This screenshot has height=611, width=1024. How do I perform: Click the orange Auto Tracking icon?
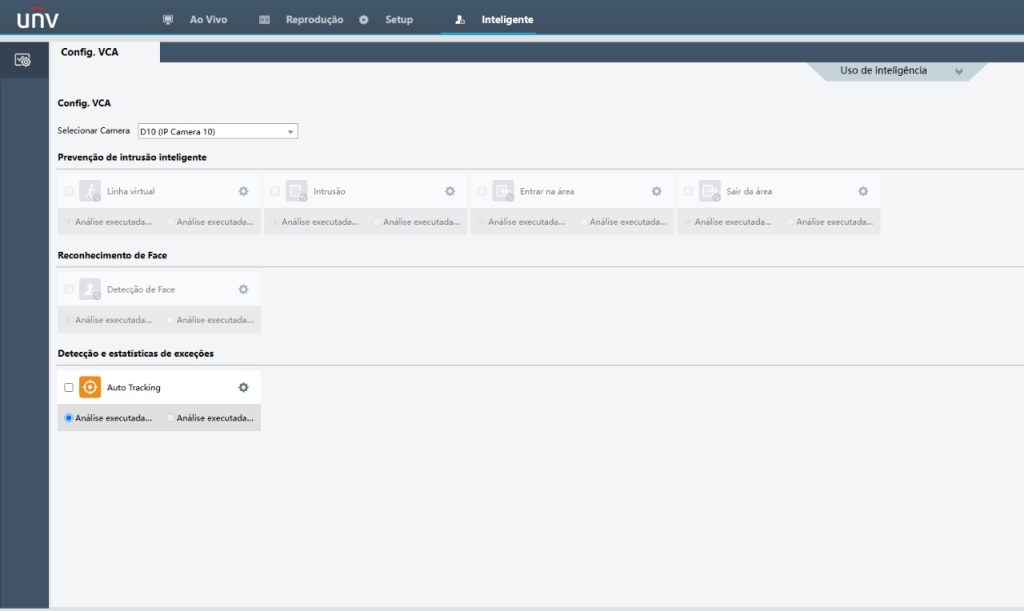[90, 387]
